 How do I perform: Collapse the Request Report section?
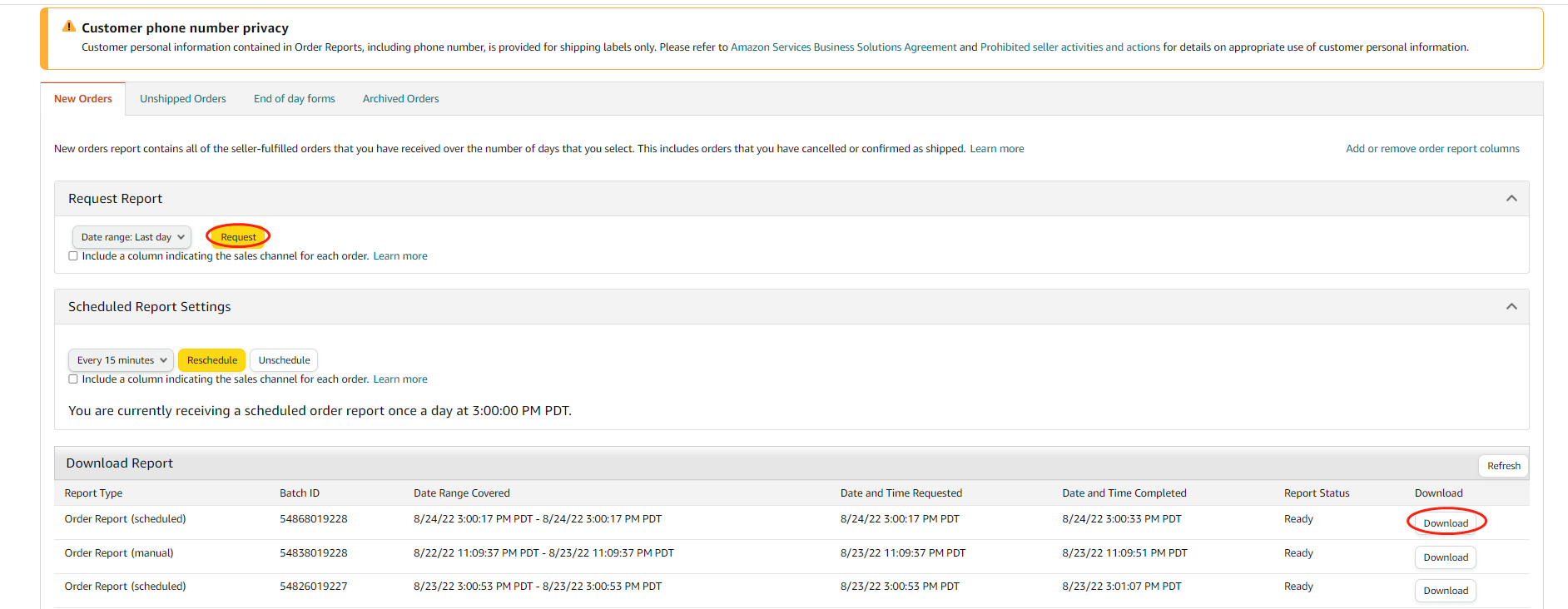pos(1511,199)
